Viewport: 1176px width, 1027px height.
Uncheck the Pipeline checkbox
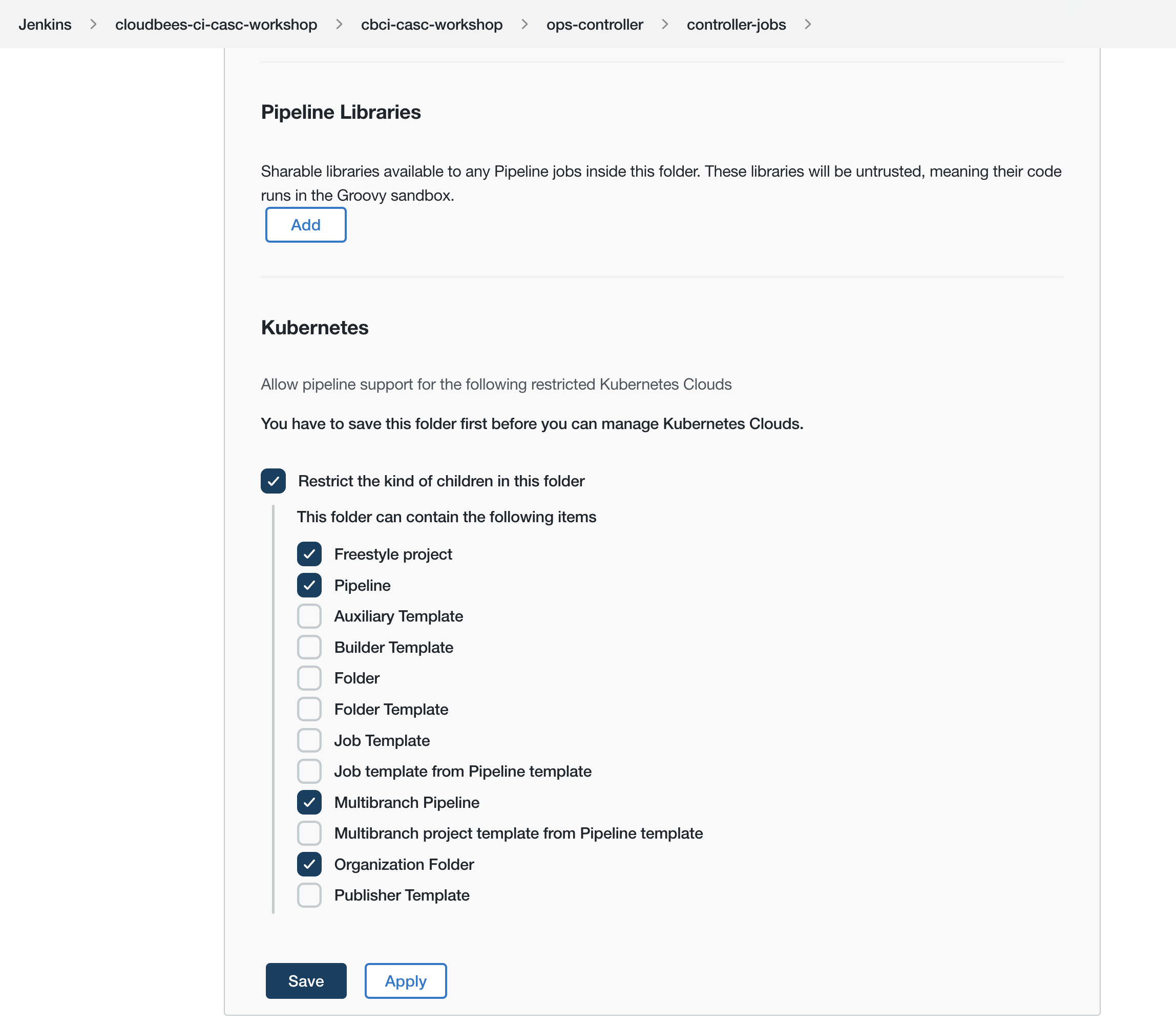click(x=309, y=585)
